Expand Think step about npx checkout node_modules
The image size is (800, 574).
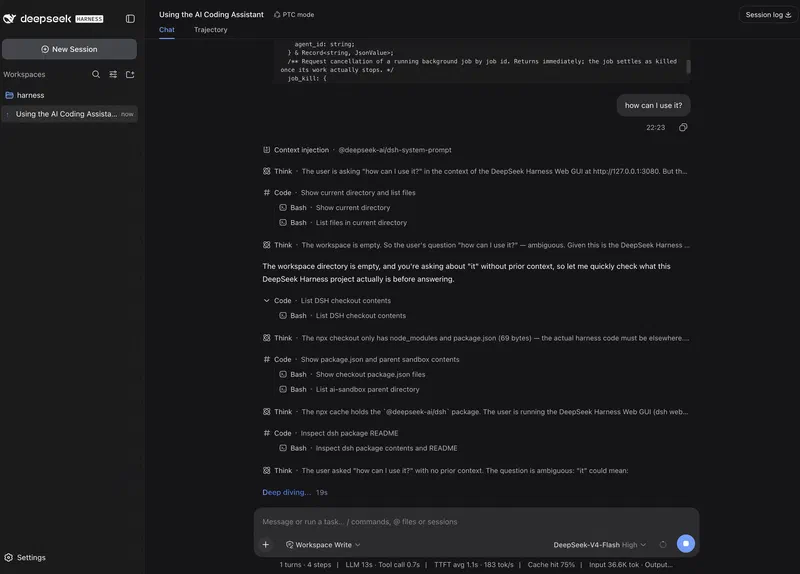[476, 338]
